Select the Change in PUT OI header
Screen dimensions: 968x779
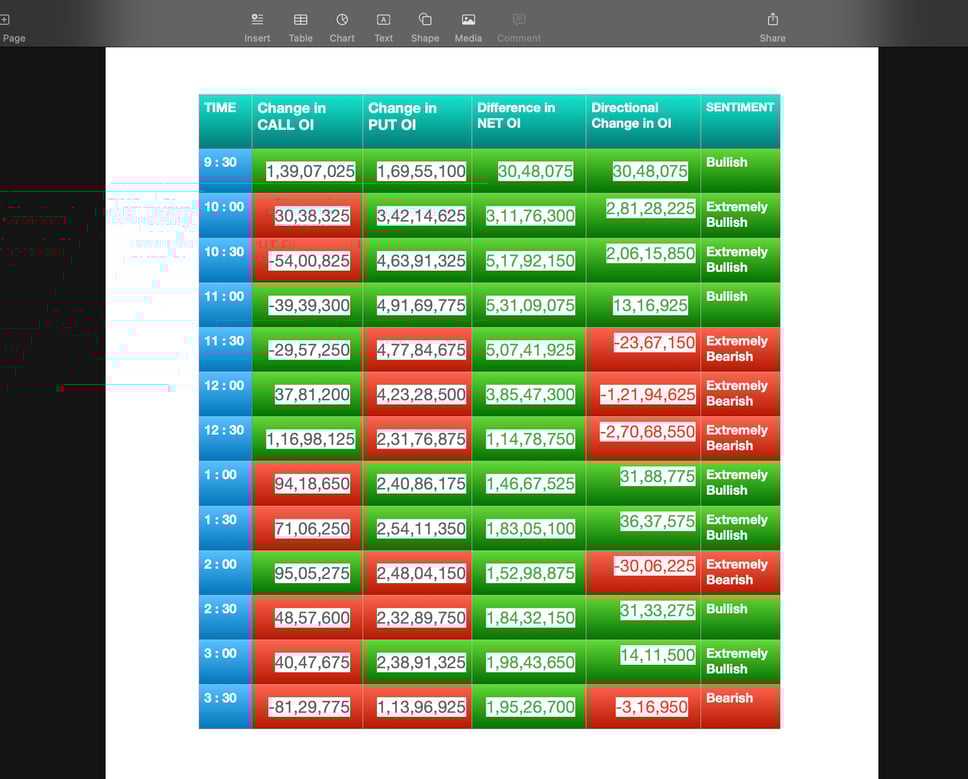(x=417, y=122)
